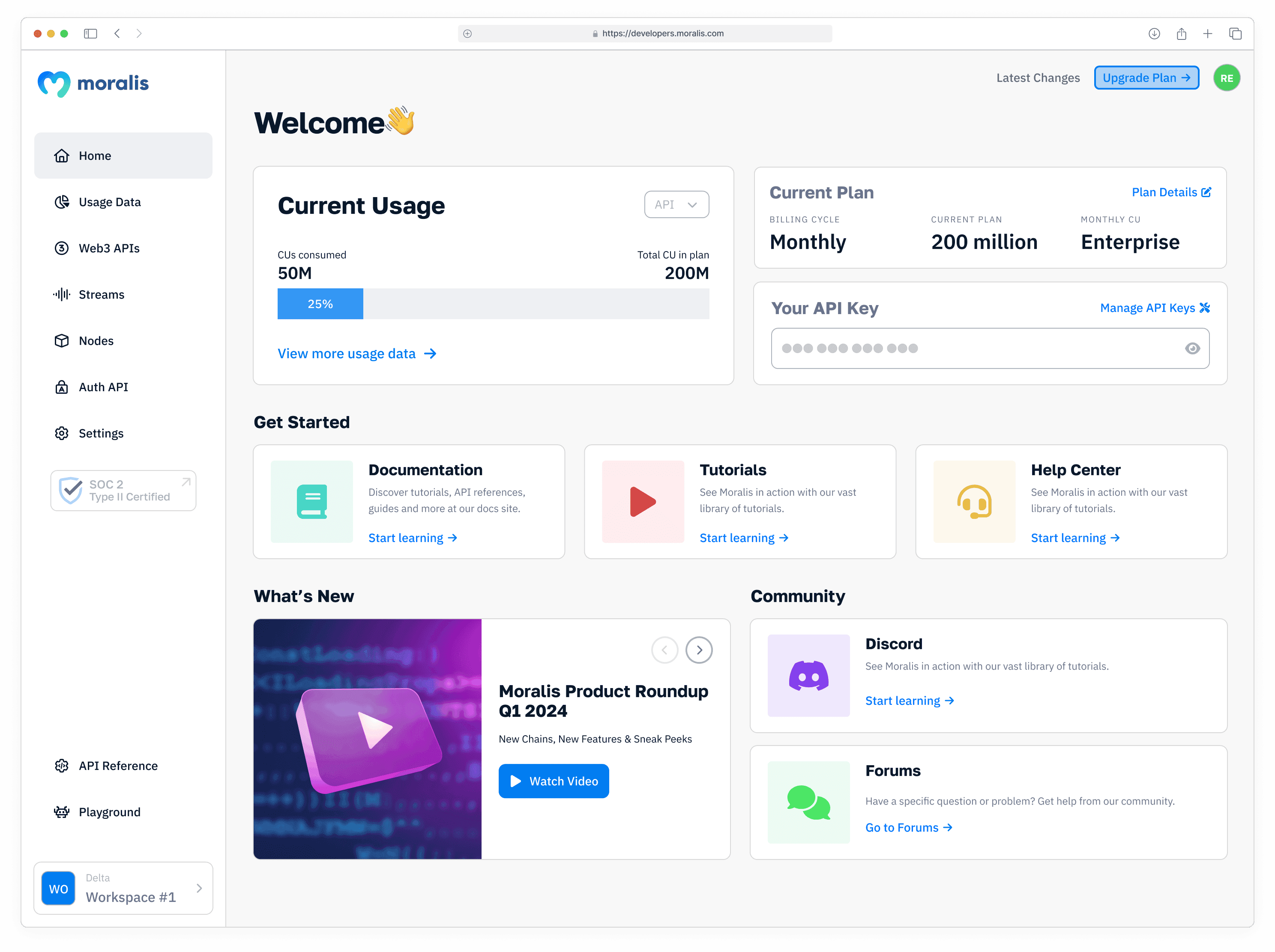Click Start learning under Discord
The height and width of the screenshot is (952, 1275).
(x=910, y=700)
